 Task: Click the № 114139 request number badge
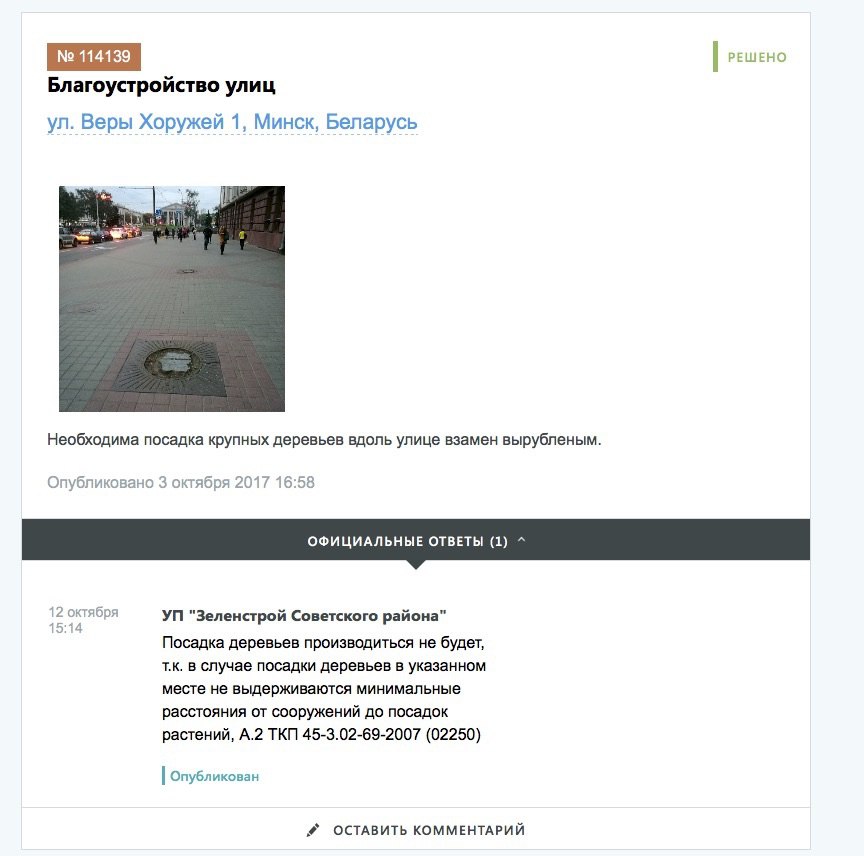94,57
